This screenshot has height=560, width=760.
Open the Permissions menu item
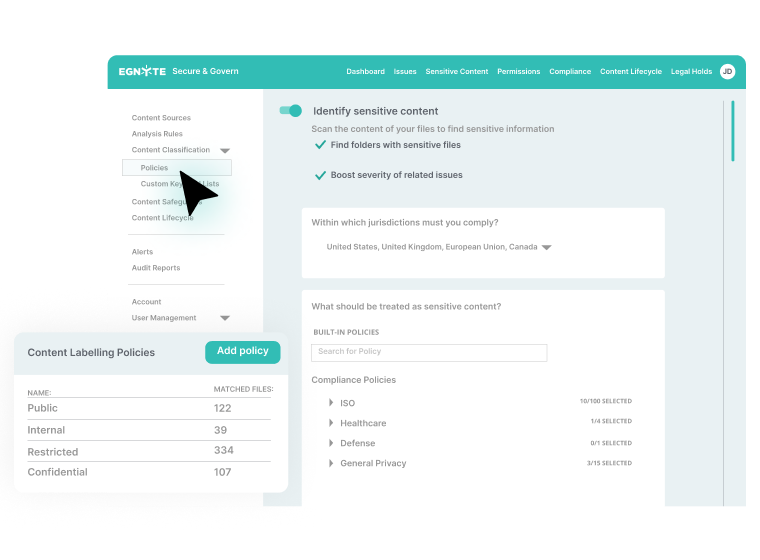[x=518, y=72]
